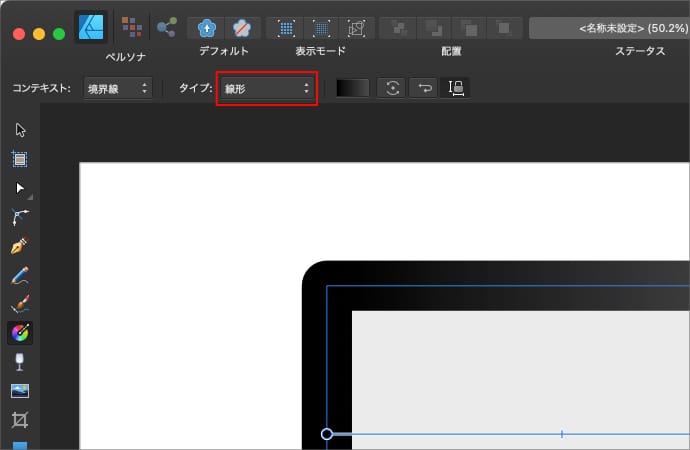The width and height of the screenshot is (690, 450).
Task: Click the gradient start handle on canvas
Action: [327, 434]
